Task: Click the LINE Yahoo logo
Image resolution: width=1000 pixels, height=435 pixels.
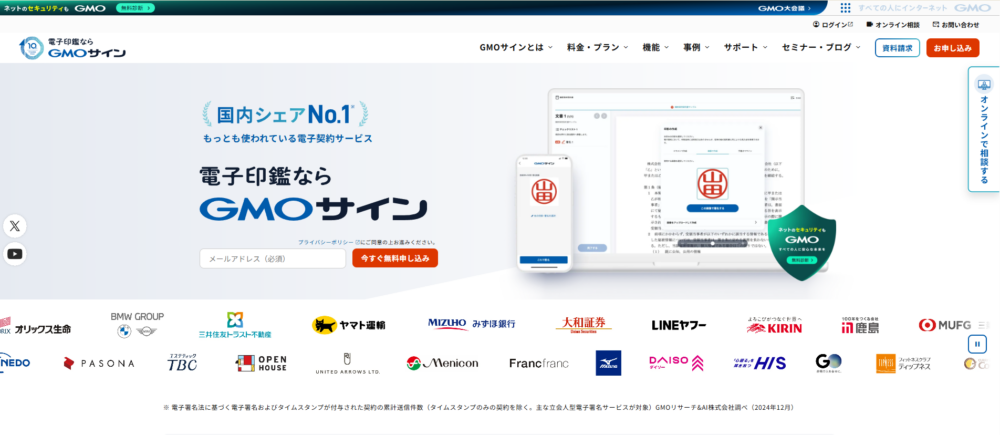Action: 679,325
